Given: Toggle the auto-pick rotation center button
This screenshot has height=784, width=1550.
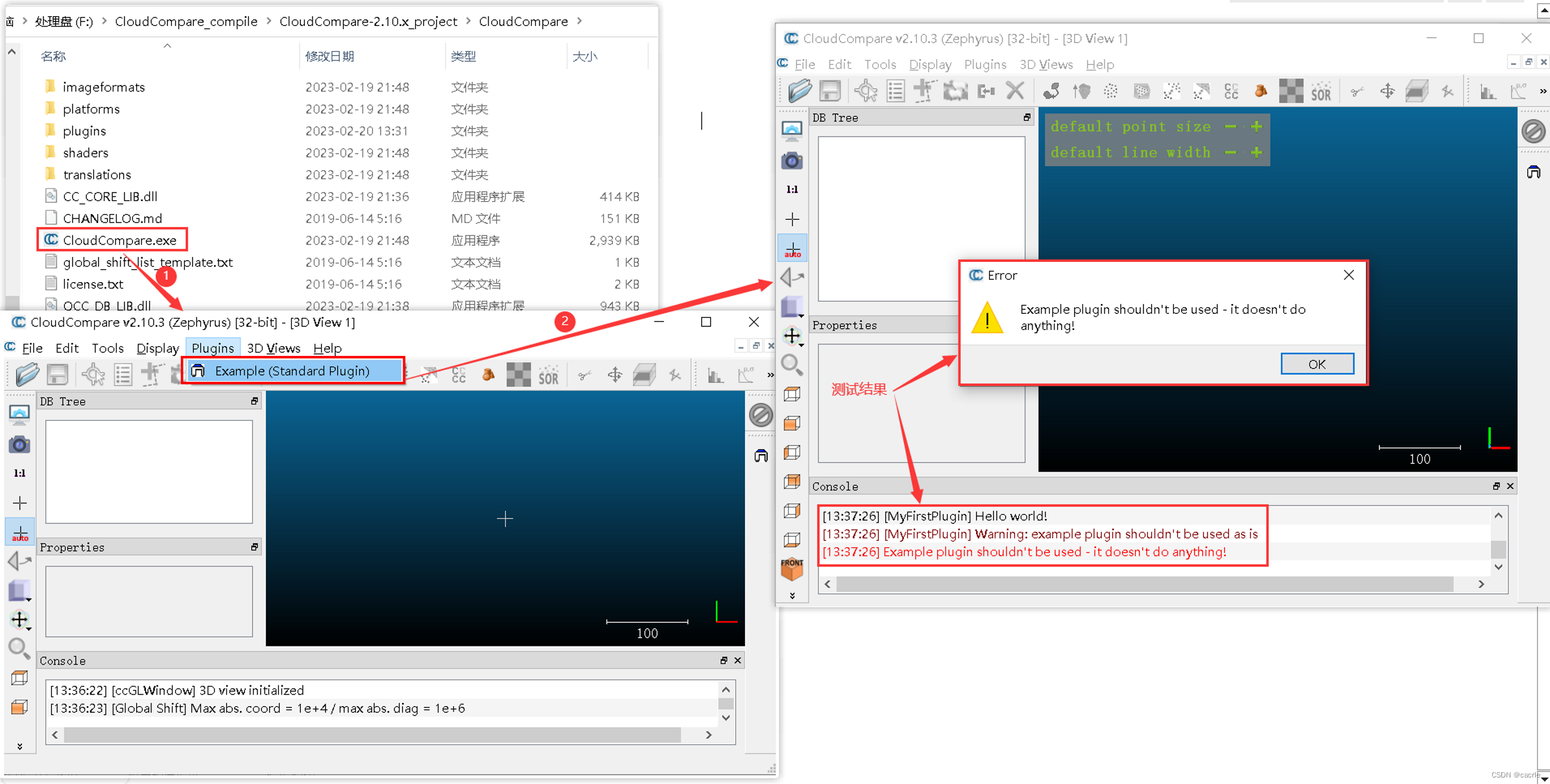Looking at the screenshot, I should tap(793, 248).
